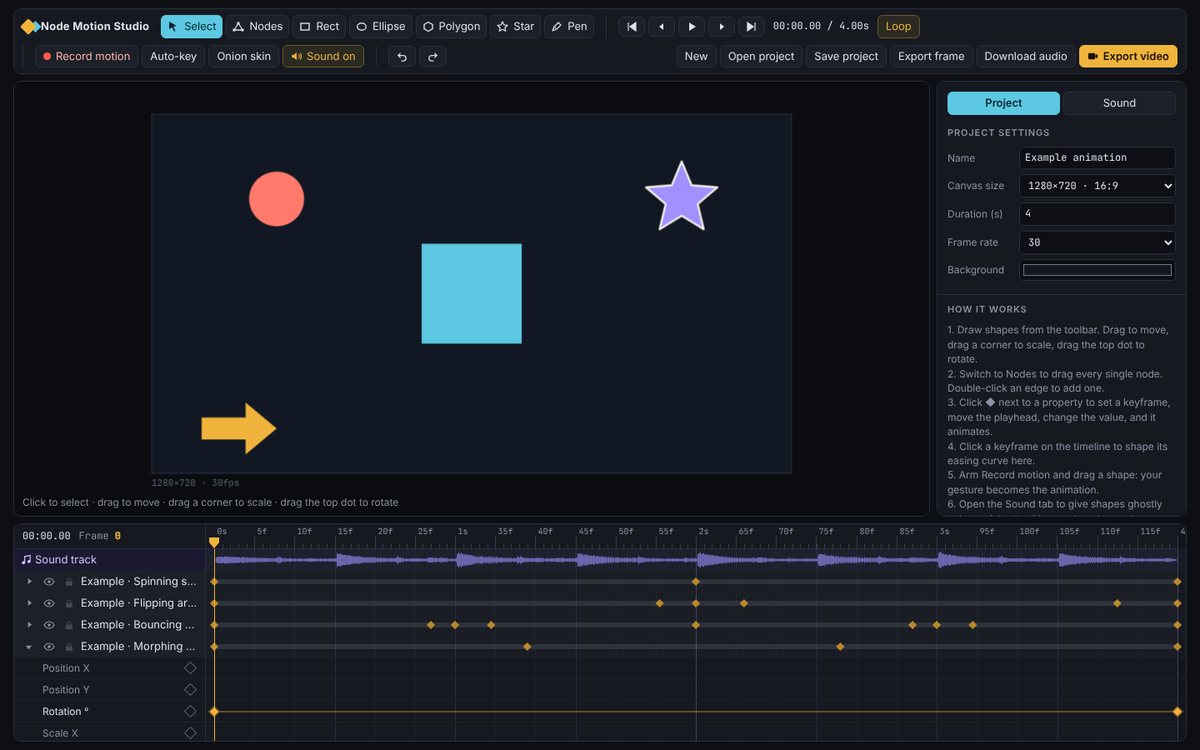
Task: Jump playhead to the end
Action: (x=752, y=27)
